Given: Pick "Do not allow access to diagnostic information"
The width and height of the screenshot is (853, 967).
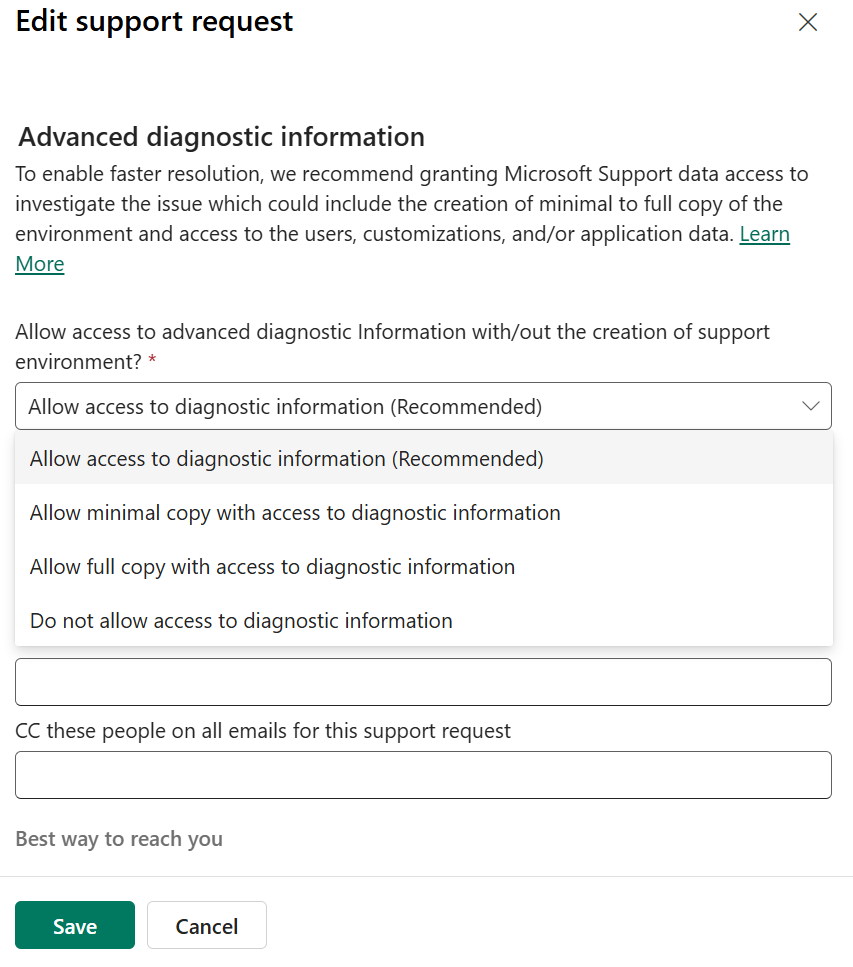Looking at the screenshot, I should click(239, 620).
